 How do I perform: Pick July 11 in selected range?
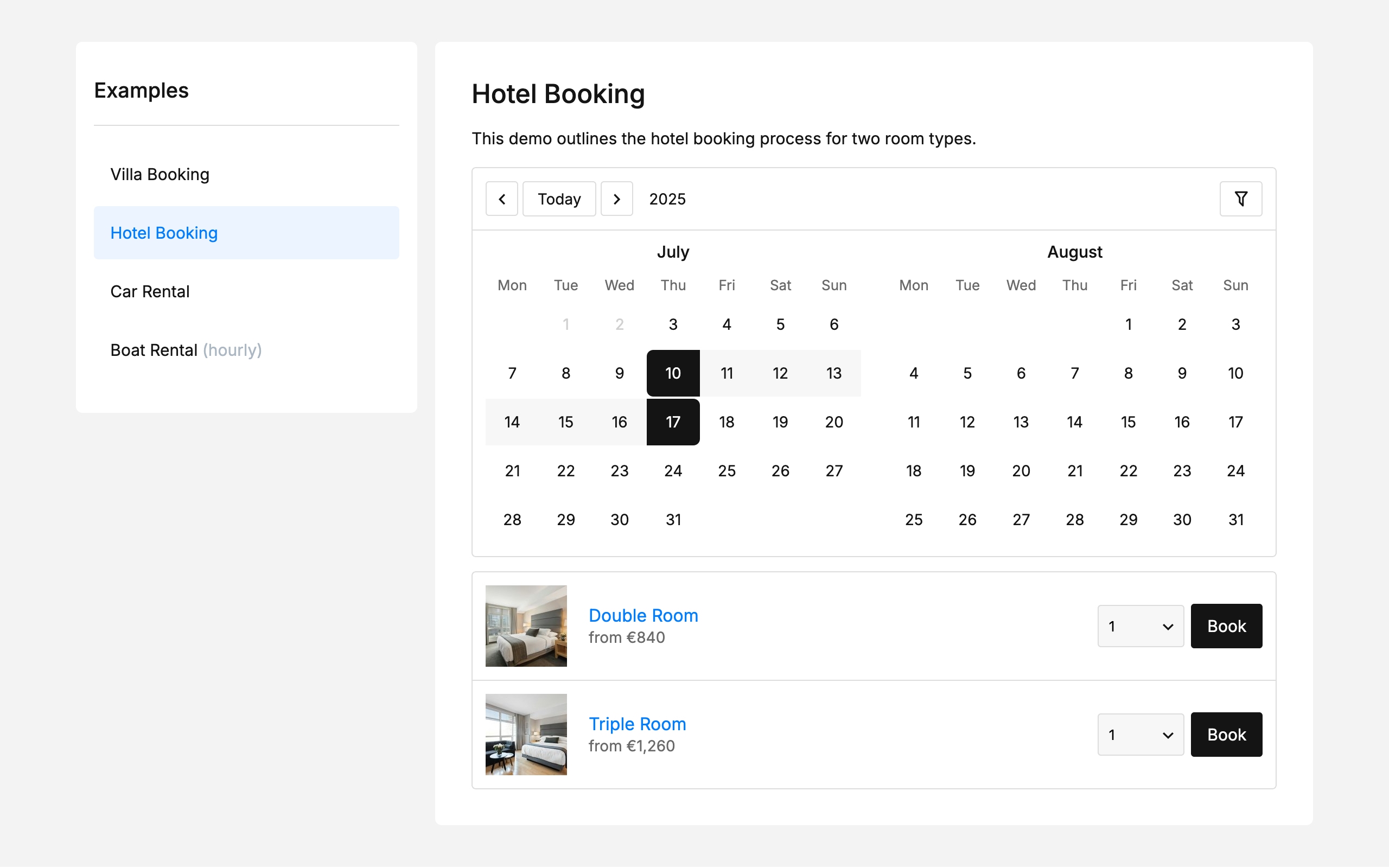pyautogui.click(x=727, y=373)
